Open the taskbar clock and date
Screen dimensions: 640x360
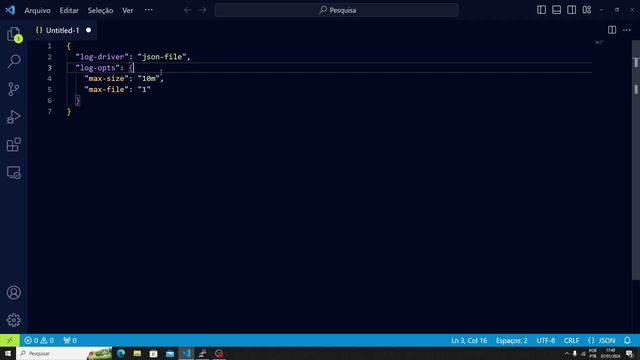click(611, 353)
